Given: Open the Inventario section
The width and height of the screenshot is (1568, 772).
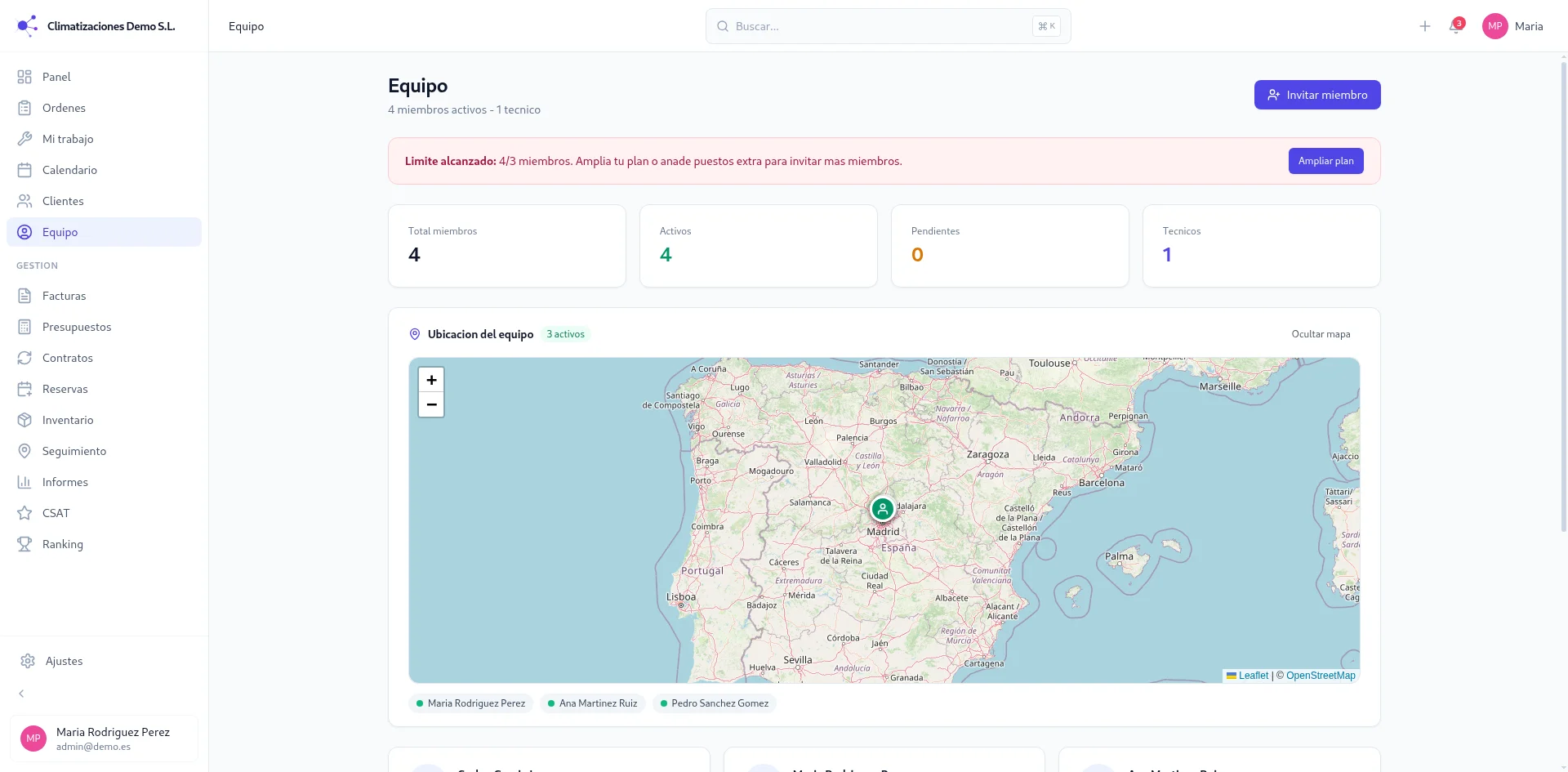Looking at the screenshot, I should coord(69,419).
